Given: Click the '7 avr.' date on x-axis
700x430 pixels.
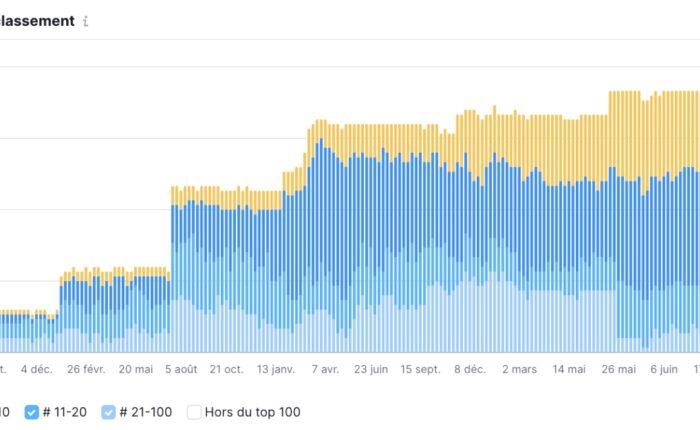Looking at the screenshot, I should [323, 369].
